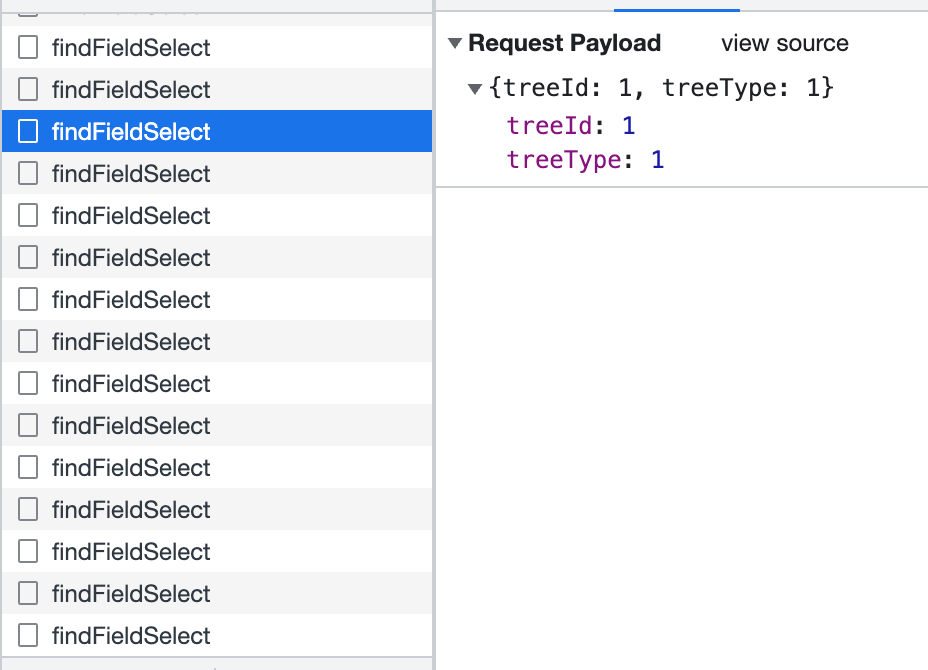Click the {treeId: 1, treeType: 1} summary text
Viewport: 928px width, 670px height.
click(661, 89)
